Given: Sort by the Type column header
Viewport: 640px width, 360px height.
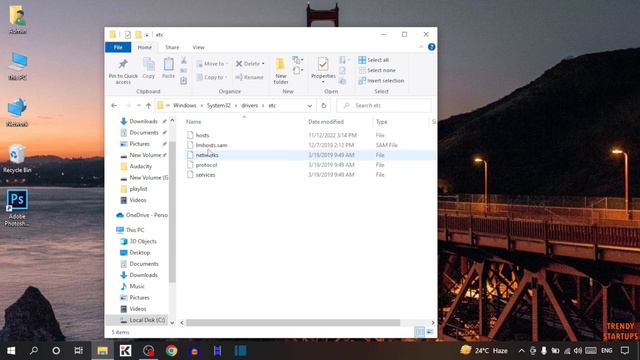Looking at the screenshot, I should pyautogui.click(x=381, y=122).
